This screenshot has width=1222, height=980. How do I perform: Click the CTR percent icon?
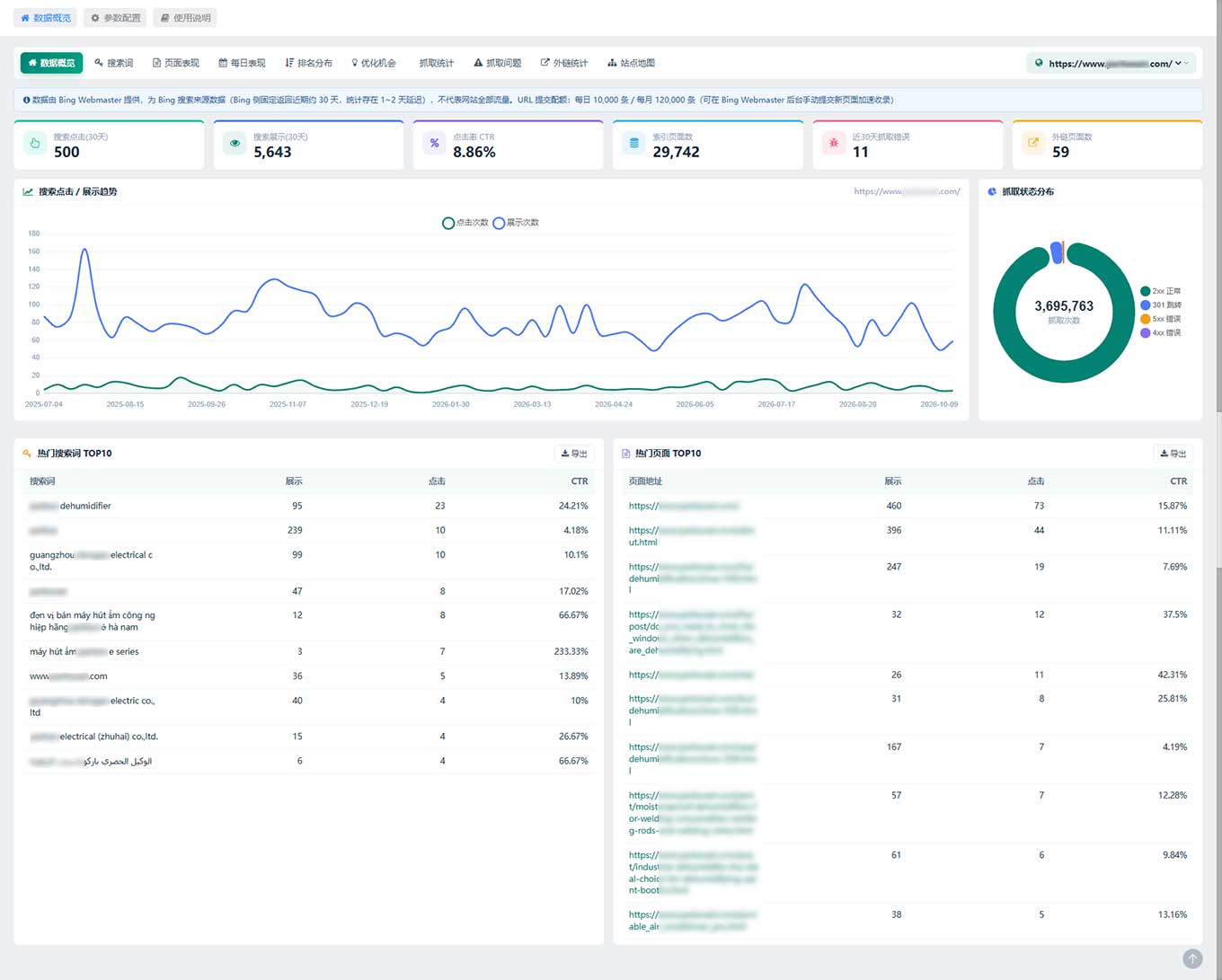click(x=434, y=143)
